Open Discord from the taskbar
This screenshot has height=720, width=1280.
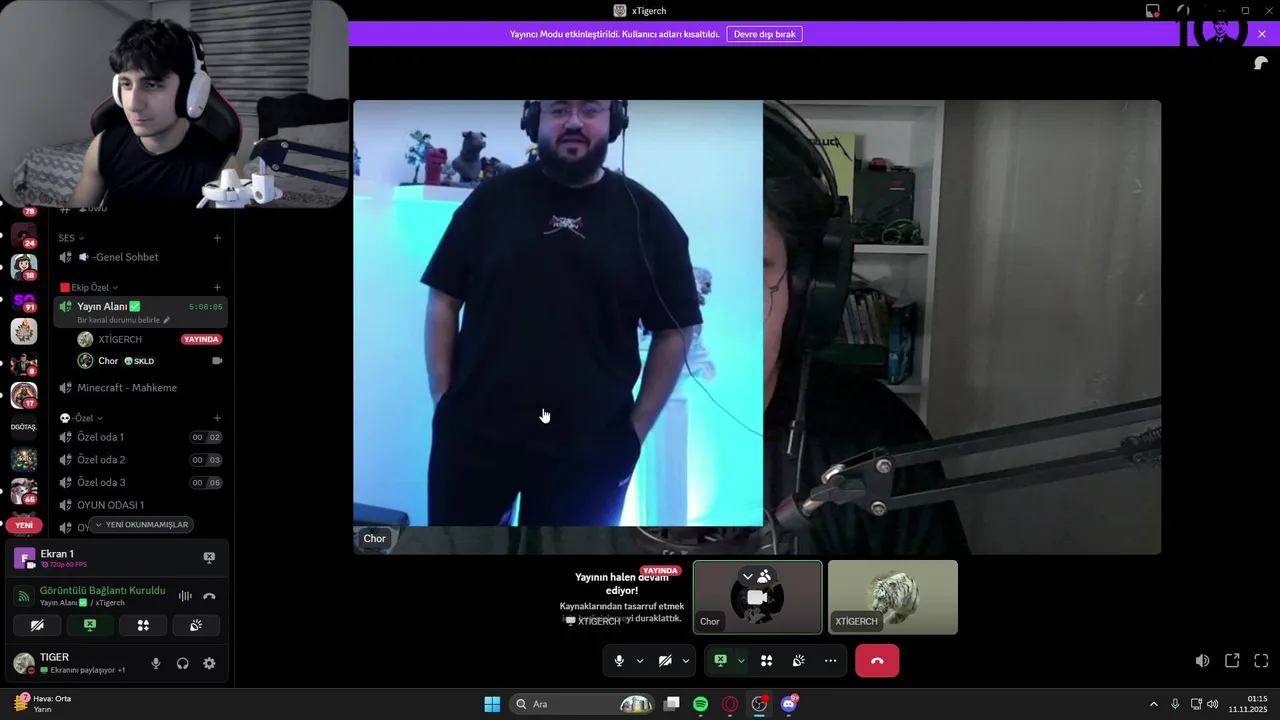(789, 704)
